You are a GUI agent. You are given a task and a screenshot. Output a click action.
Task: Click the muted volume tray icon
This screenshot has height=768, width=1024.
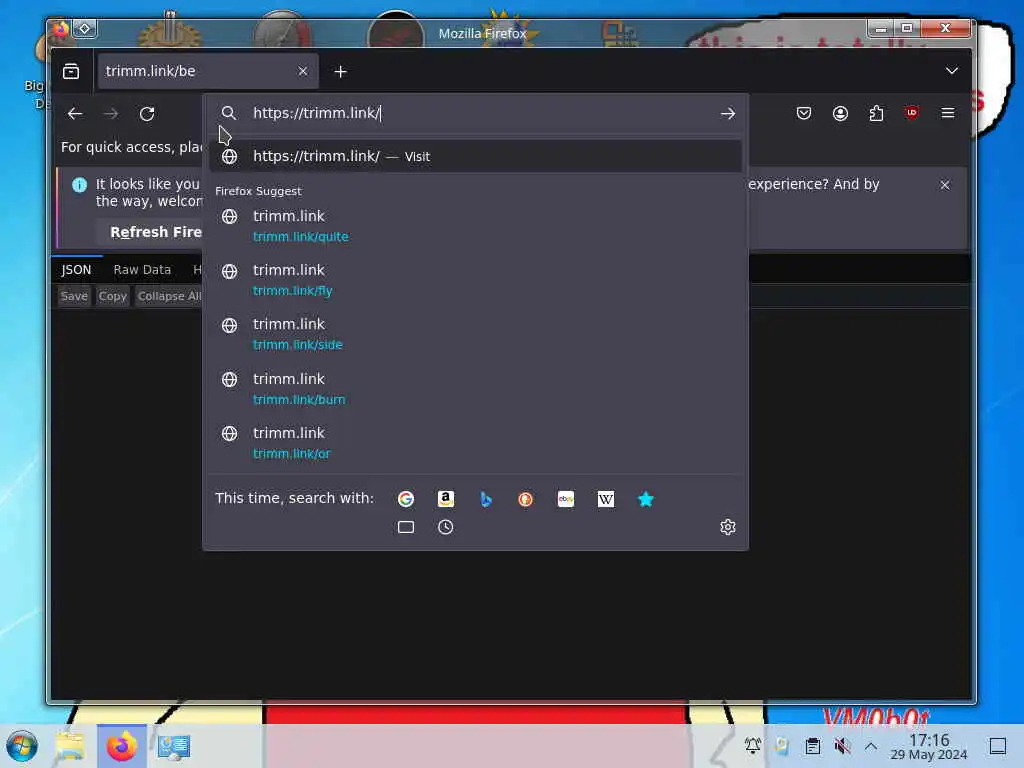point(842,745)
